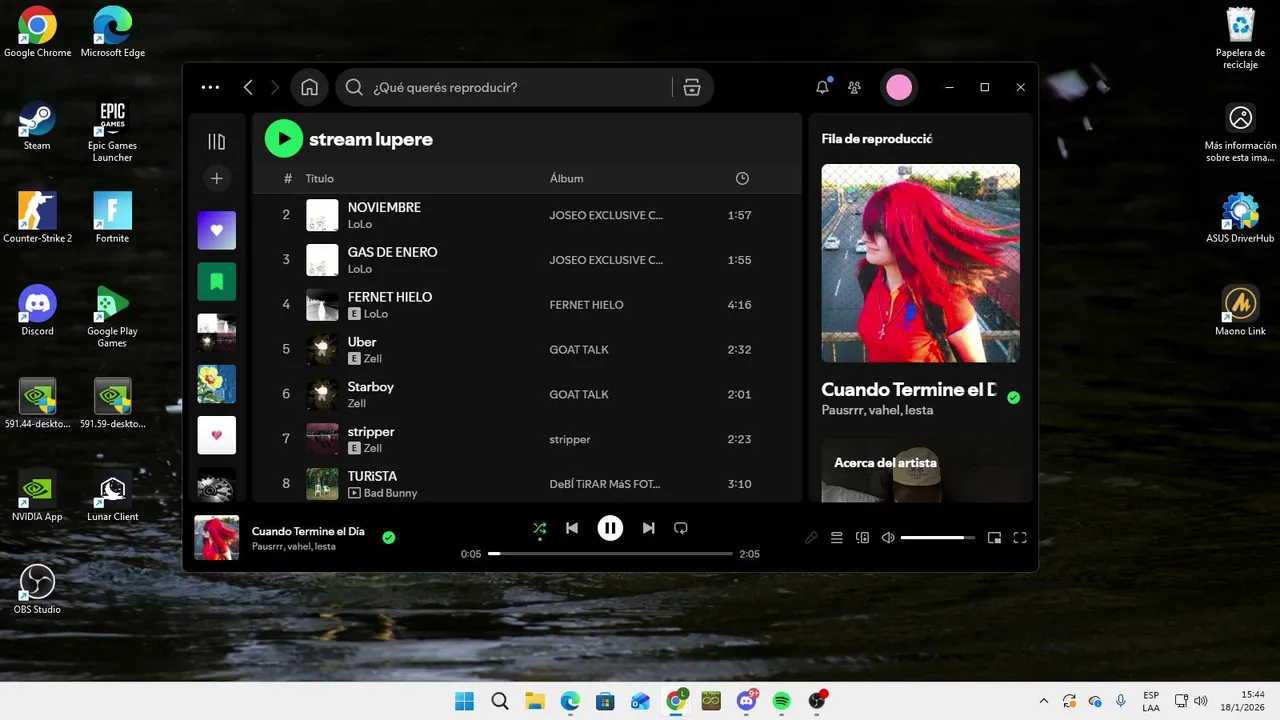Sort tracks by Título column
Image resolution: width=1280 pixels, height=720 pixels.
320,178
